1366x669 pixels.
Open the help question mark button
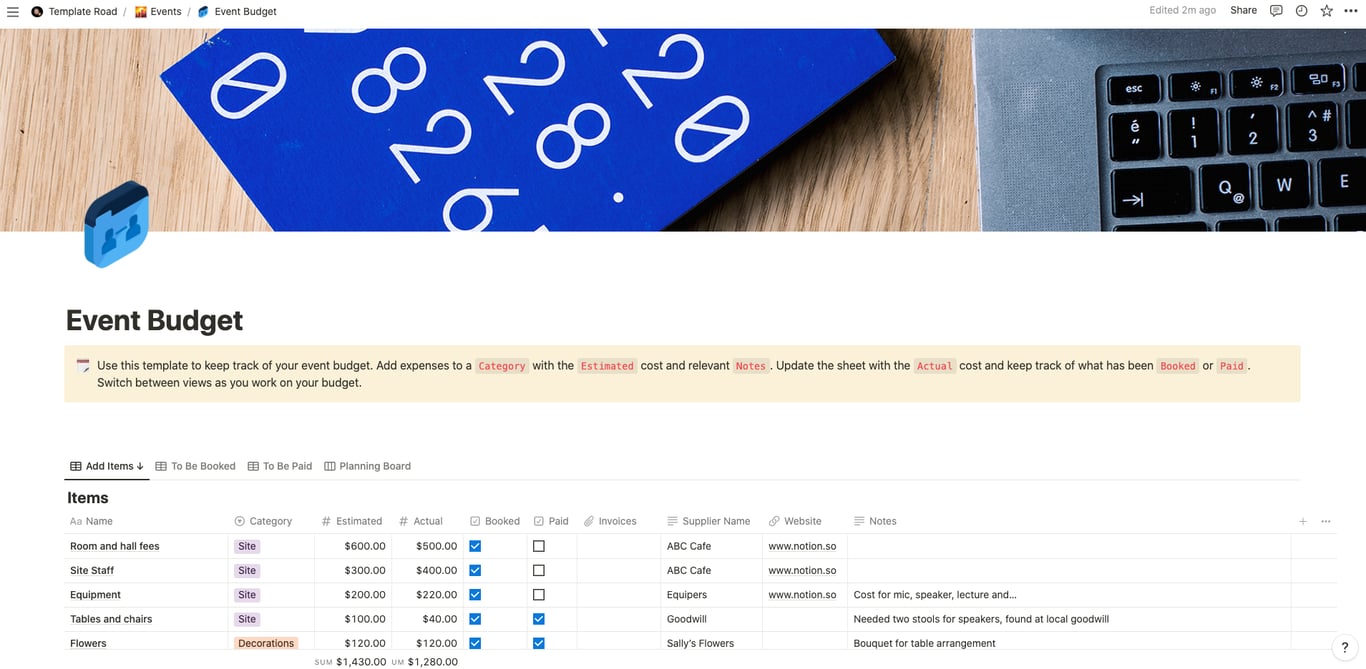pyautogui.click(x=1345, y=647)
